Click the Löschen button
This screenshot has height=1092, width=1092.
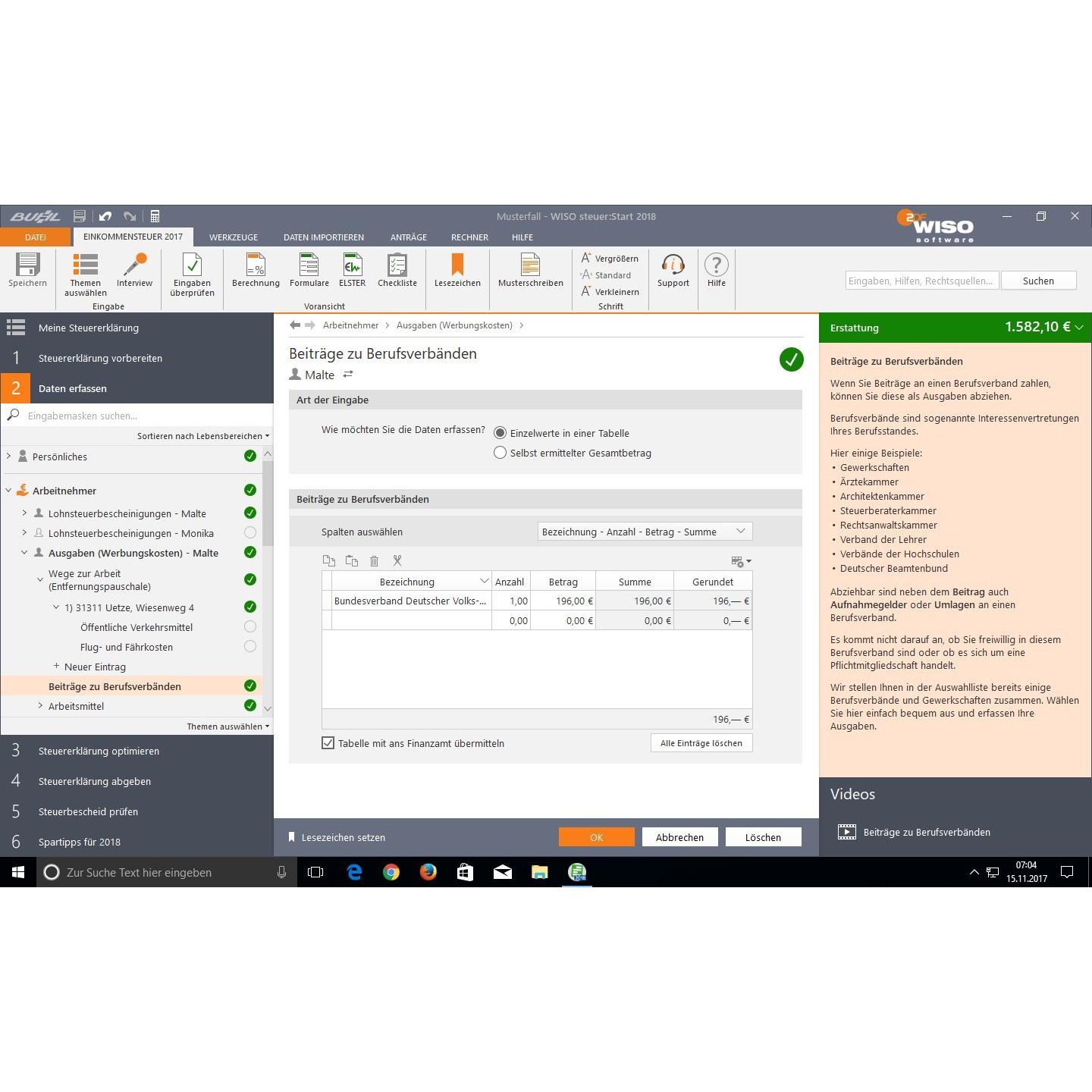[x=763, y=837]
